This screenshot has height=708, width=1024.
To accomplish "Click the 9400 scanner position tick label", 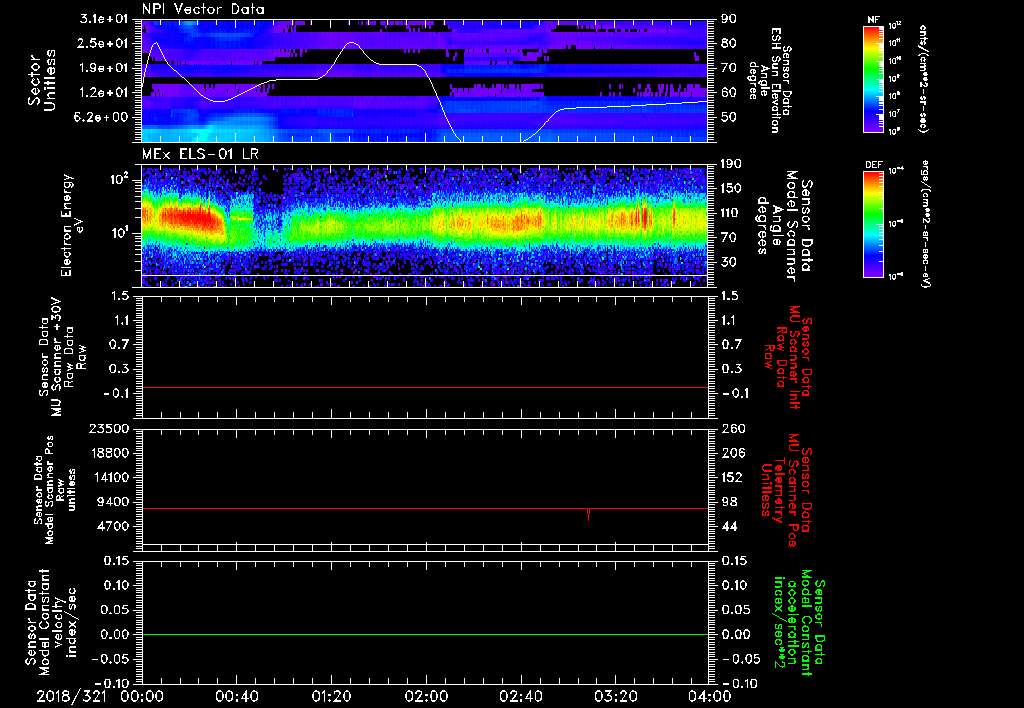I will pyautogui.click(x=114, y=502).
